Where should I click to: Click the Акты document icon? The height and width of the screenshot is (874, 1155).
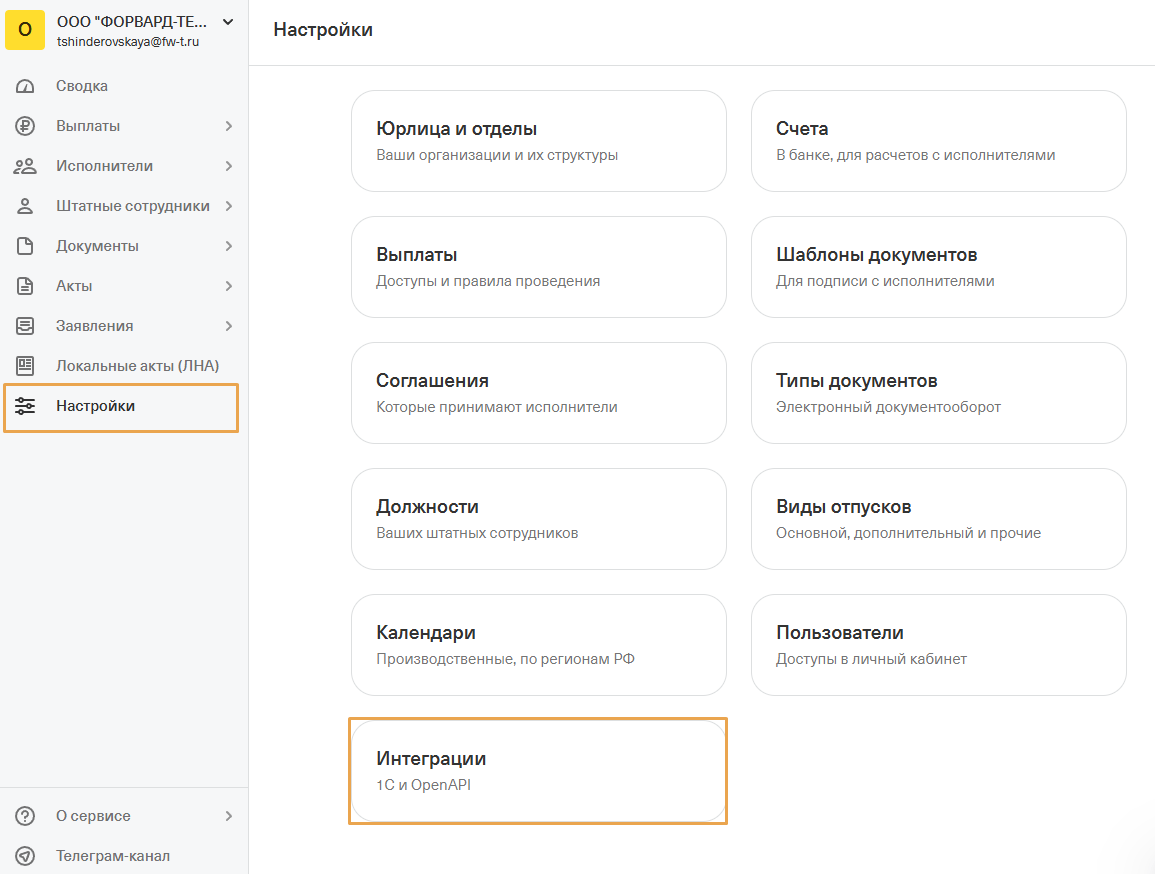[x=25, y=286]
